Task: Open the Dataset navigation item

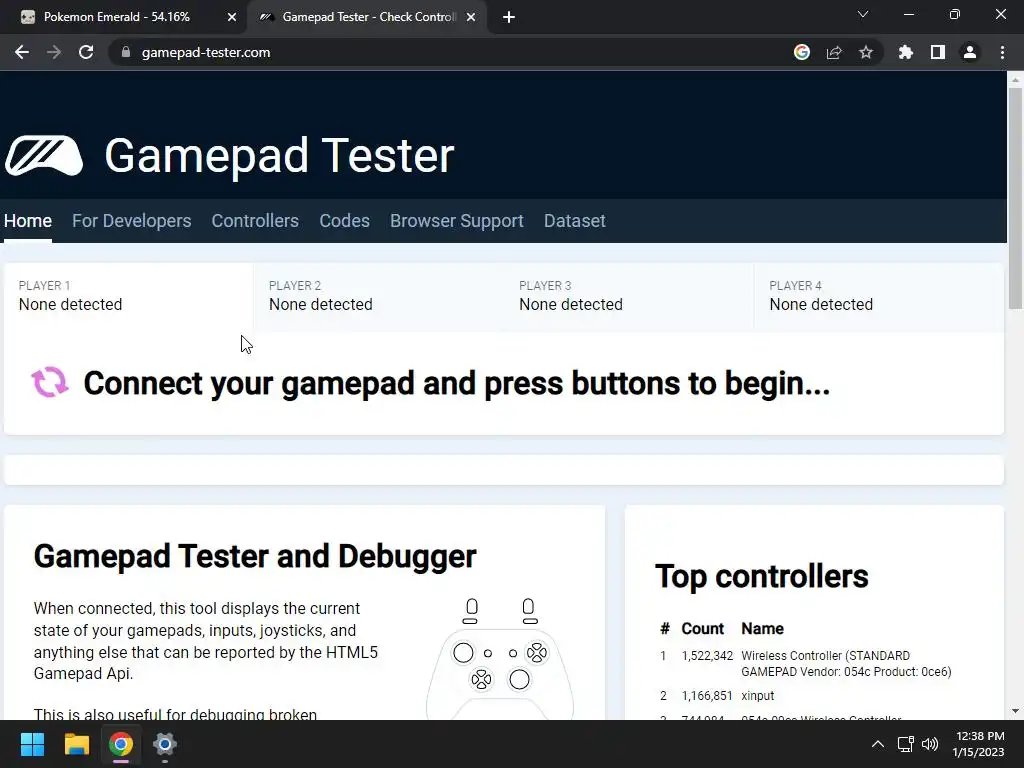Action: click(575, 221)
